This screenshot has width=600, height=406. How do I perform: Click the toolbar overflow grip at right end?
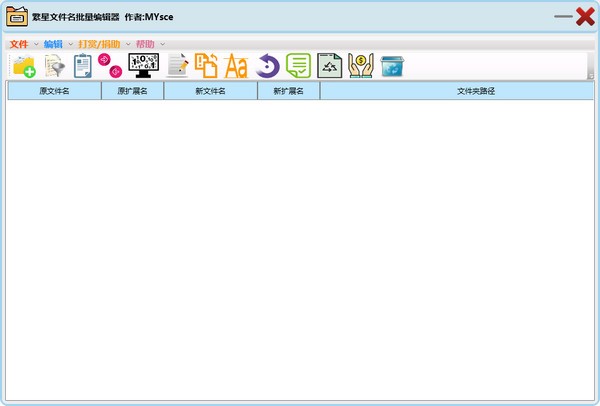(x=591, y=66)
